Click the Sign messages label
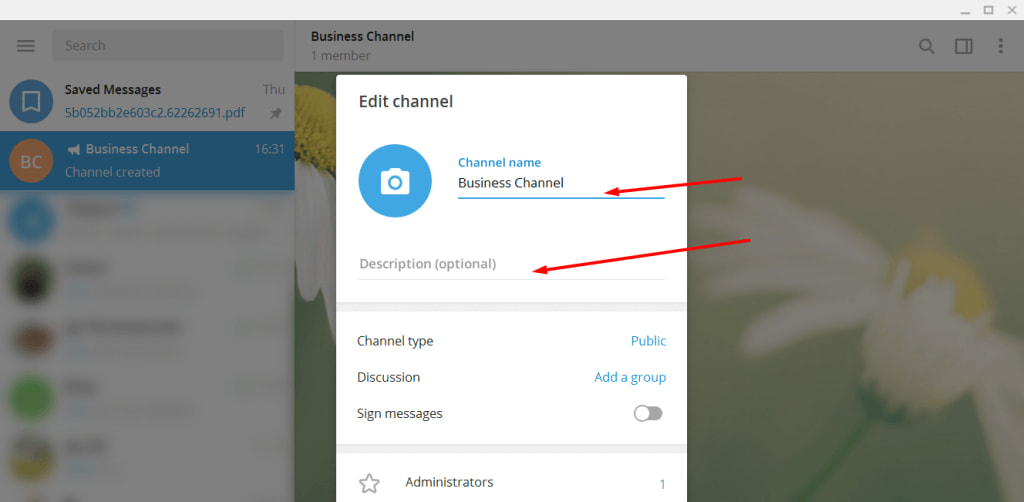The height and width of the screenshot is (502, 1024). coord(399,413)
